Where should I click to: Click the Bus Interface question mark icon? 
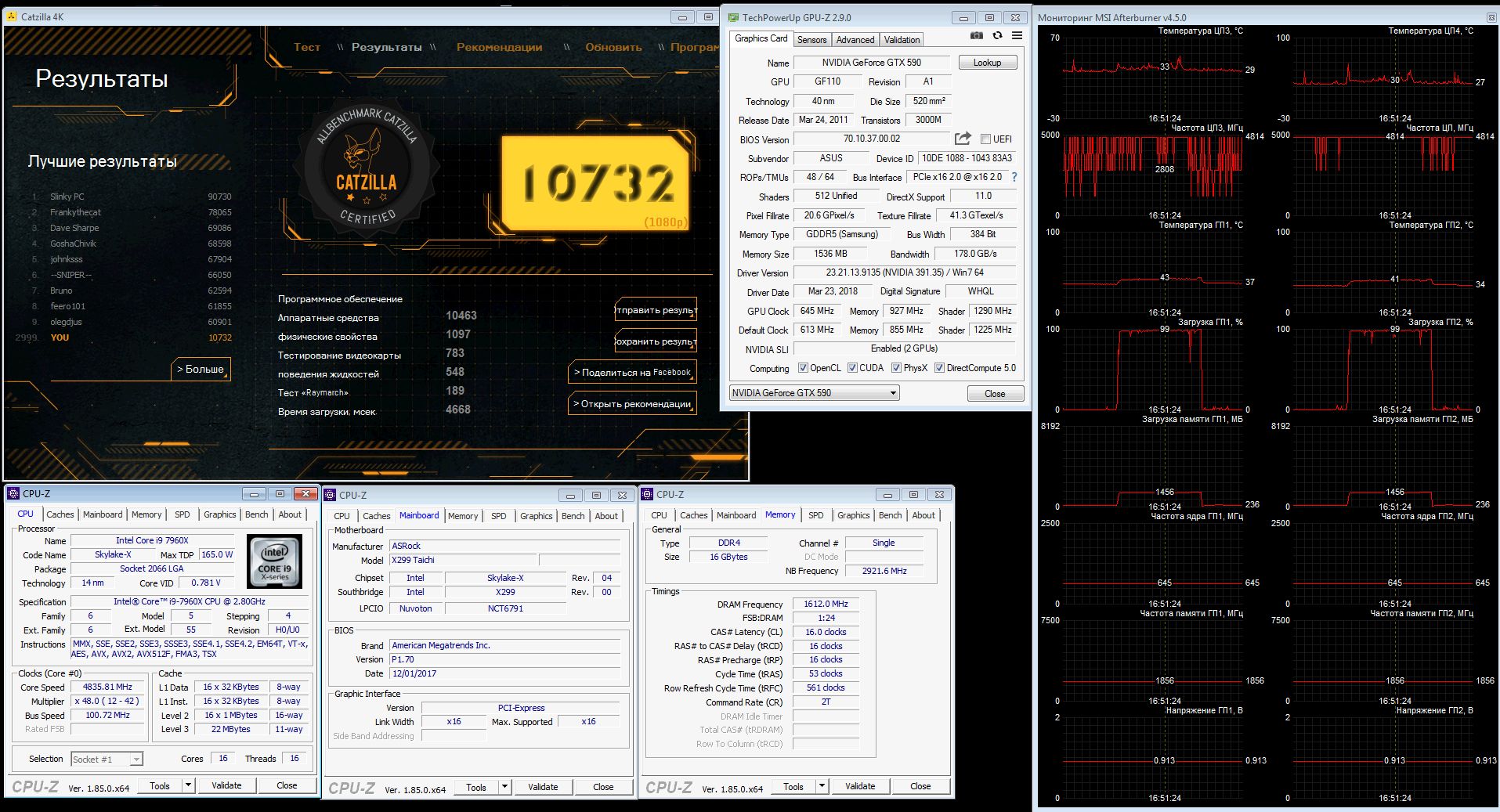pos(1014,177)
